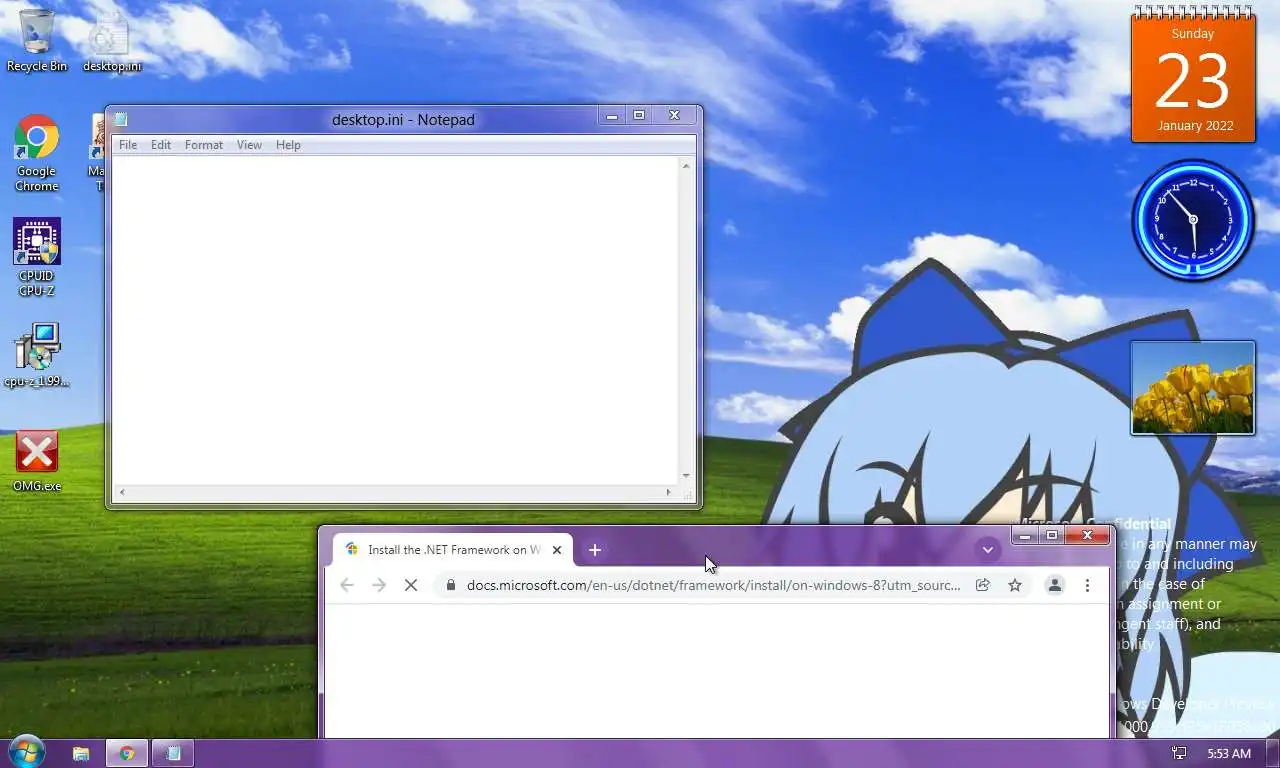Open File Explorer from taskbar
The height and width of the screenshot is (768, 1280).
pyautogui.click(x=81, y=753)
